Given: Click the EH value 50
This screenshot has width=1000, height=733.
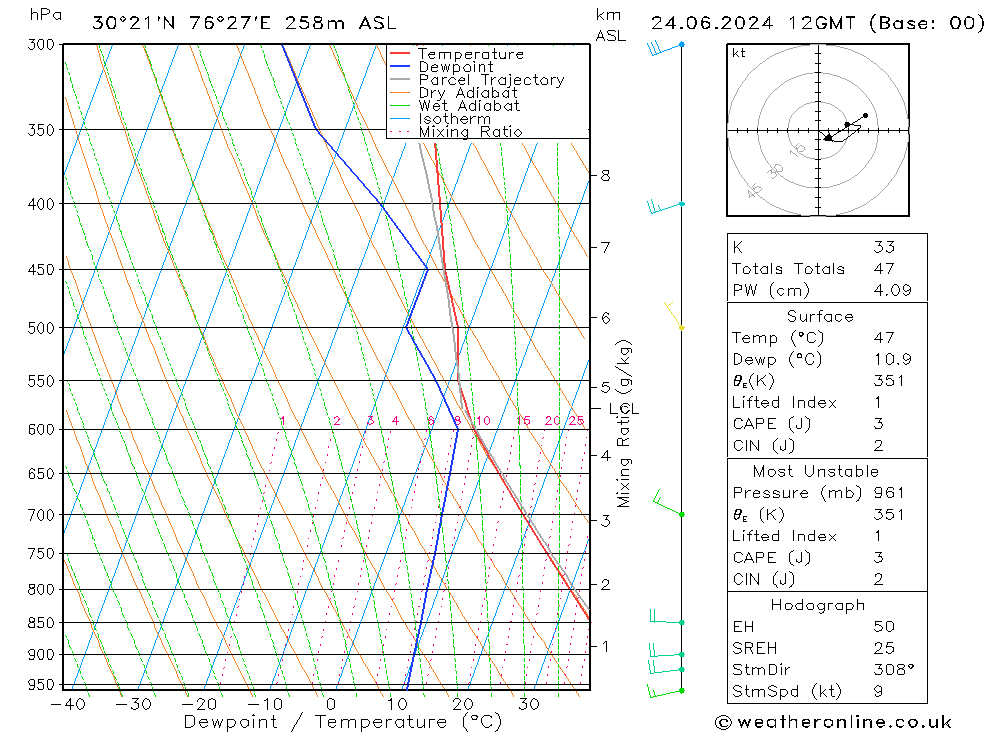Looking at the screenshot, I should pyautogui.click(x=885, y=626).
